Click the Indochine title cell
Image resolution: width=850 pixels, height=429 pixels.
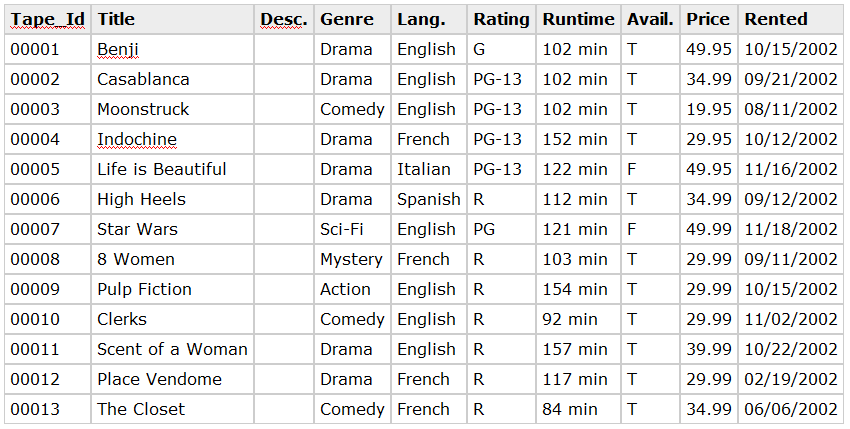pyautogui.click(x=173, y=139)
